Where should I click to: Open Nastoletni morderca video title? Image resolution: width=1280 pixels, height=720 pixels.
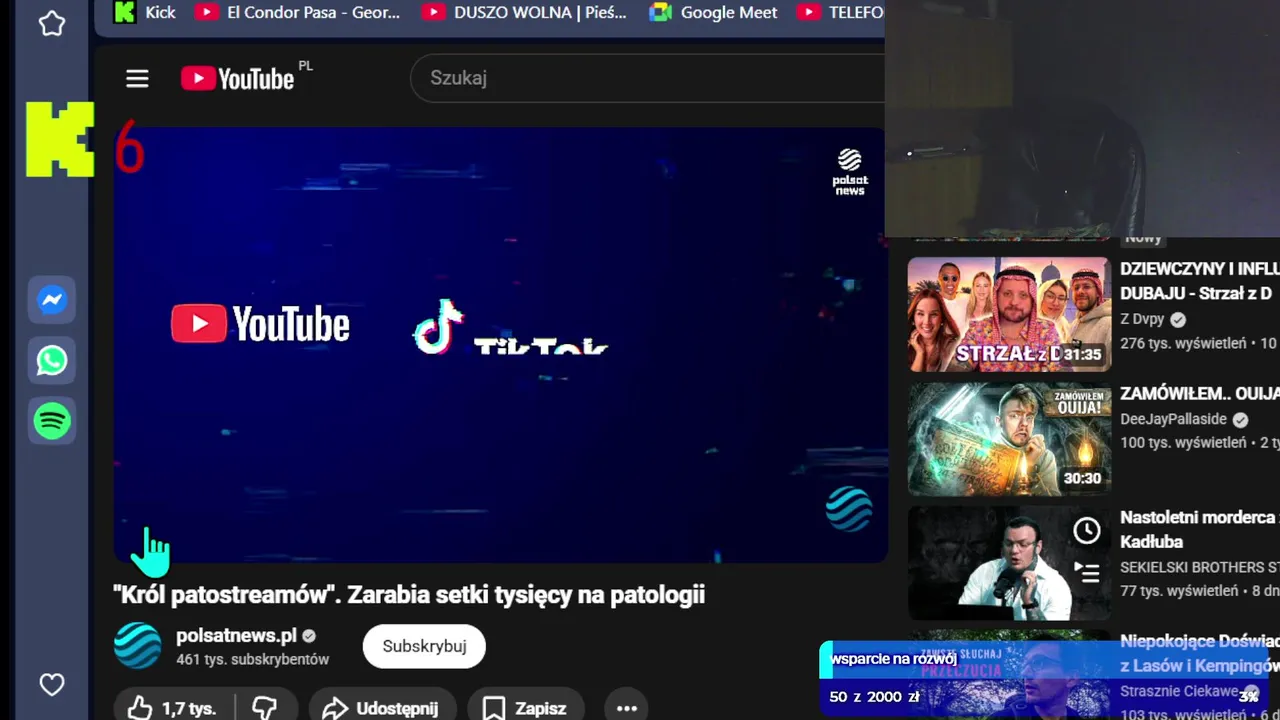click(x=1200, y=529)
